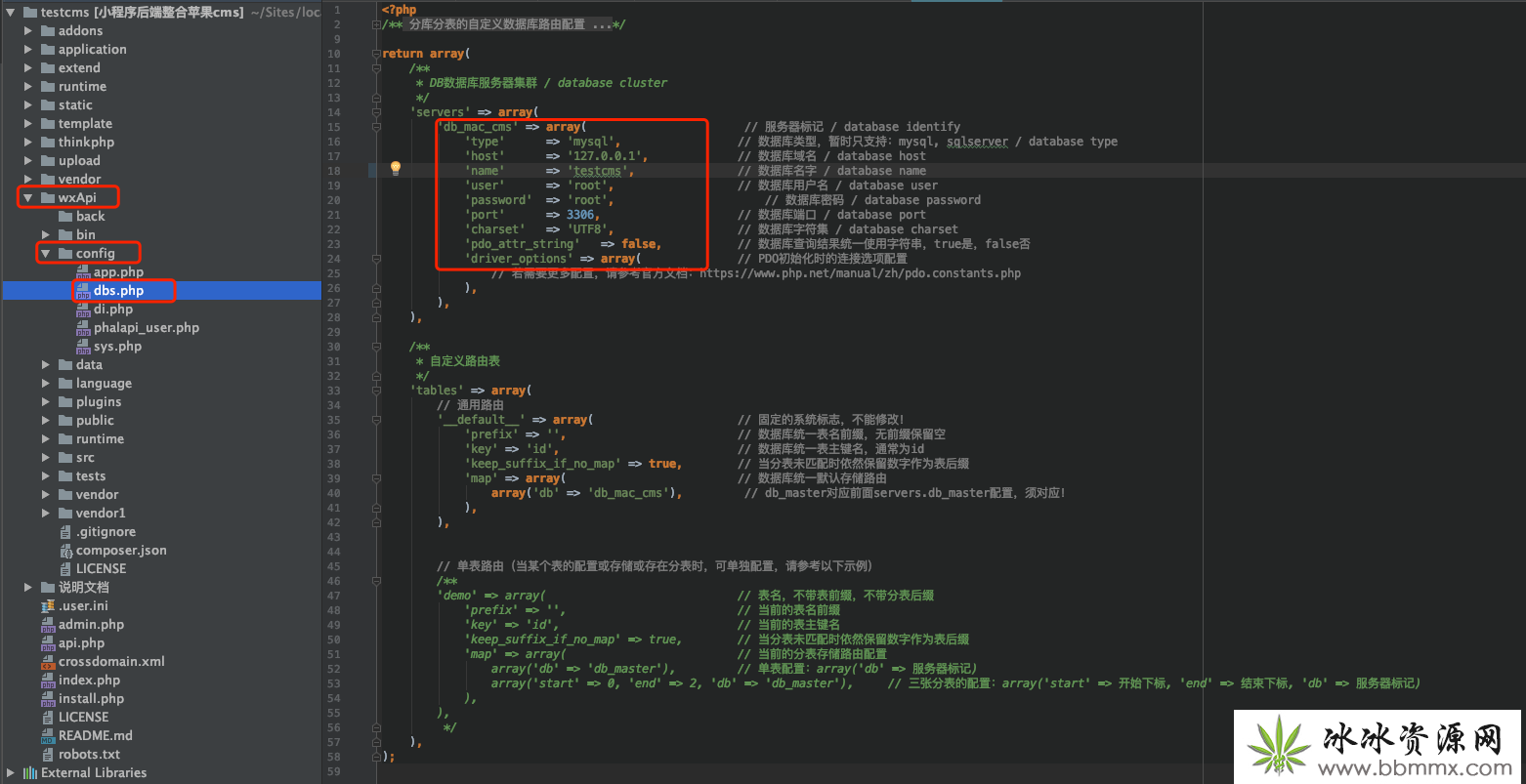Click the robots.txt file icon

pos(48,755)
